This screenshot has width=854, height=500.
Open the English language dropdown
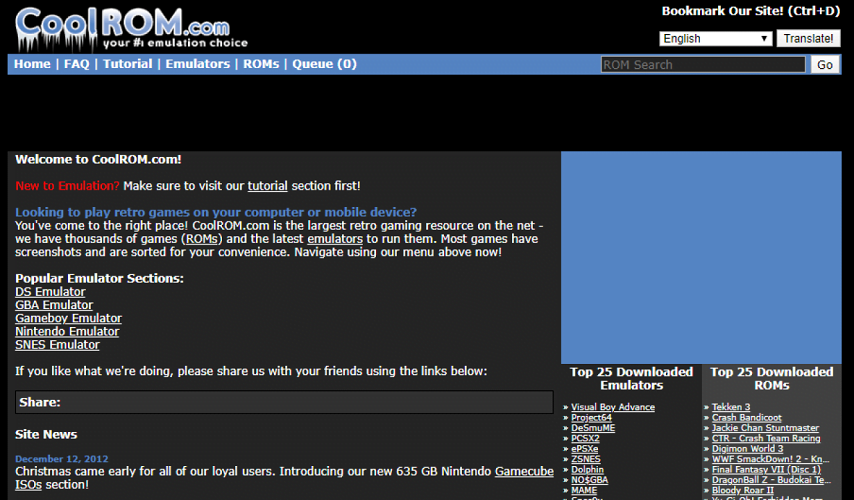click(x=715, y=39)
